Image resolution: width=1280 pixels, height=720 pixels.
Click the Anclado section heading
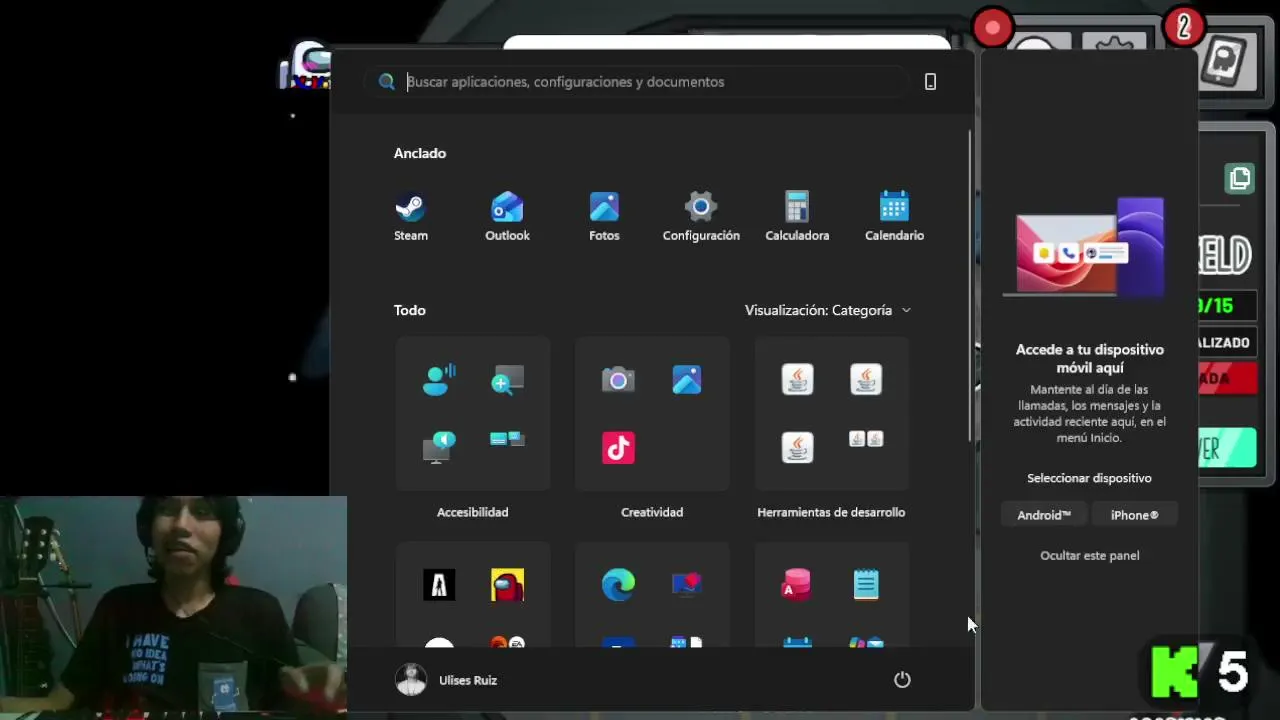pyautogui.click(x=420, y=153)
